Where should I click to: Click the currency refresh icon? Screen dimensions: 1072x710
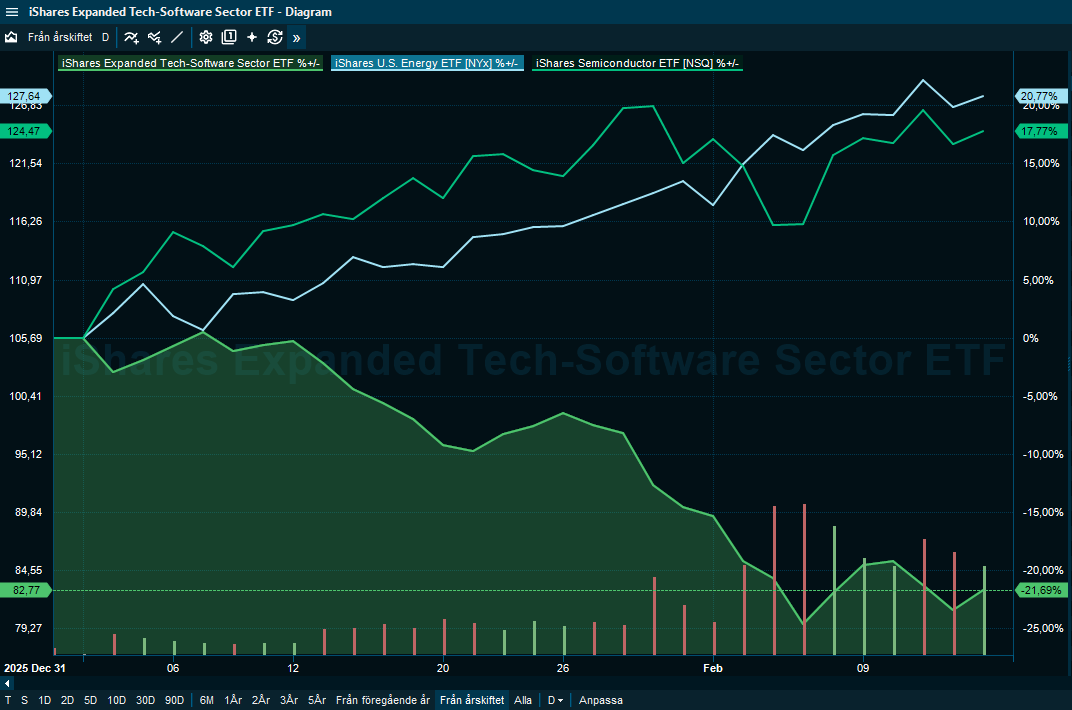275,37
